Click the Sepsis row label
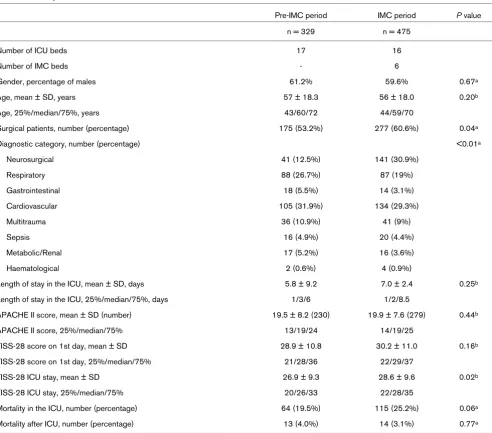This screenshot has height=433, width=492. [x=18, y=237]
